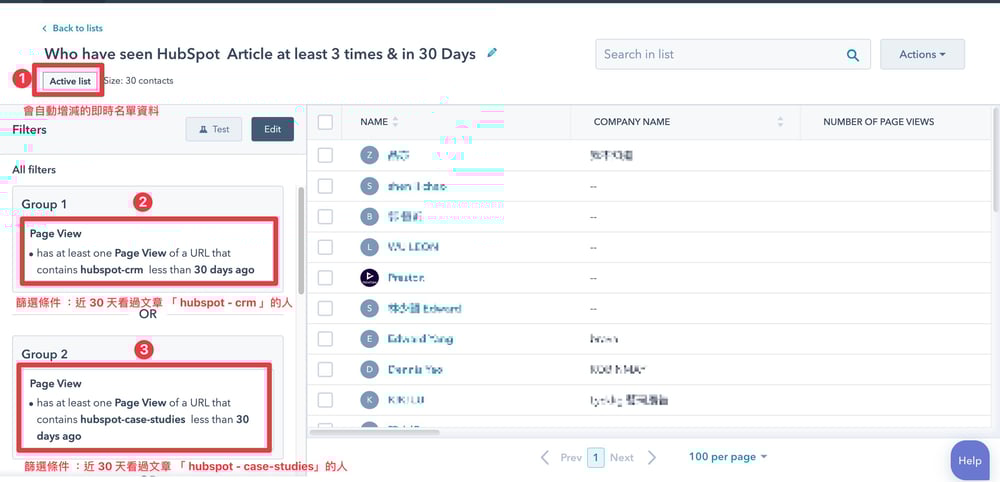Click the back chevron before Back to lists
The image size is (1000, 482).
tap(44, 28)
